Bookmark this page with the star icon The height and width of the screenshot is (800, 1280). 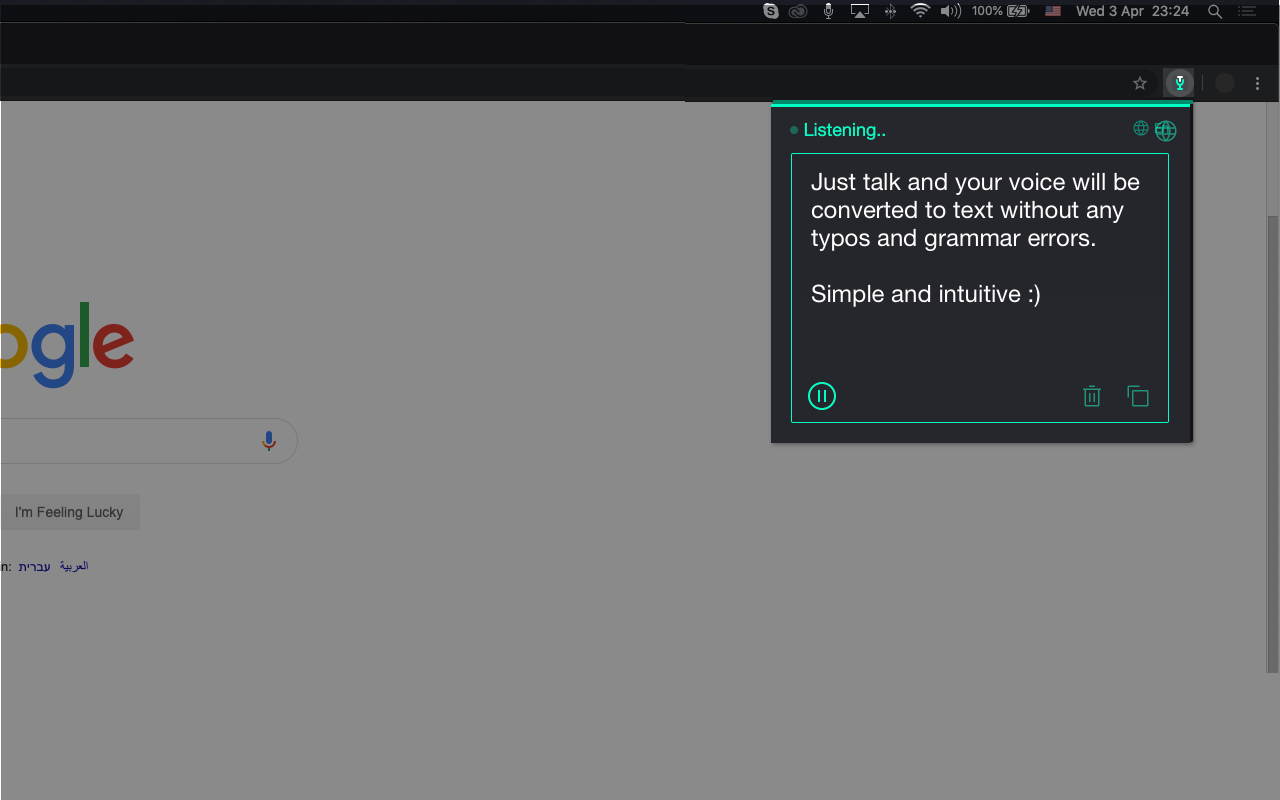point(1140,84)
